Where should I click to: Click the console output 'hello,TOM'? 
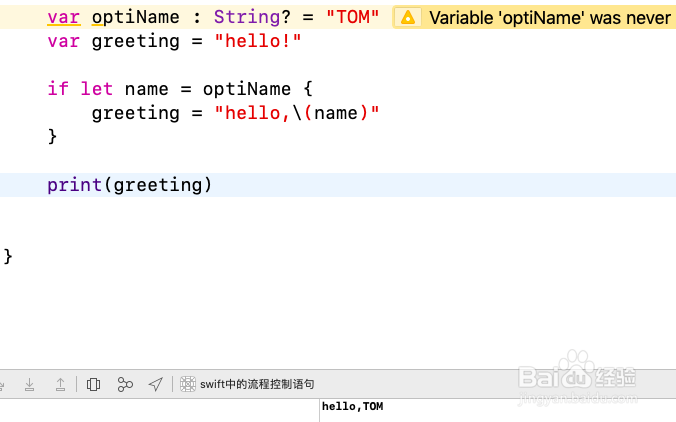(x=352, y=406)
